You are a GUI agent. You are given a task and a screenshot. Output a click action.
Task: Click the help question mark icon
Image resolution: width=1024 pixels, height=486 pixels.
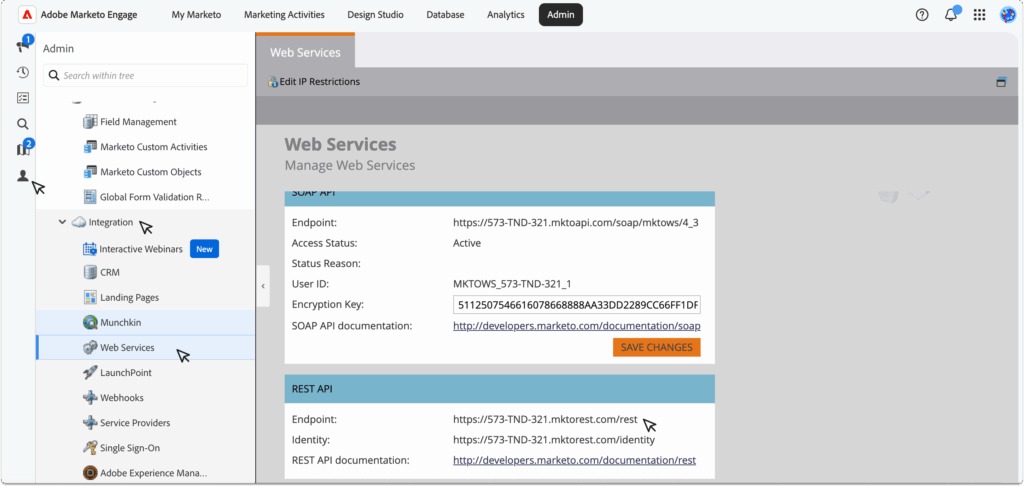(922, 15)
